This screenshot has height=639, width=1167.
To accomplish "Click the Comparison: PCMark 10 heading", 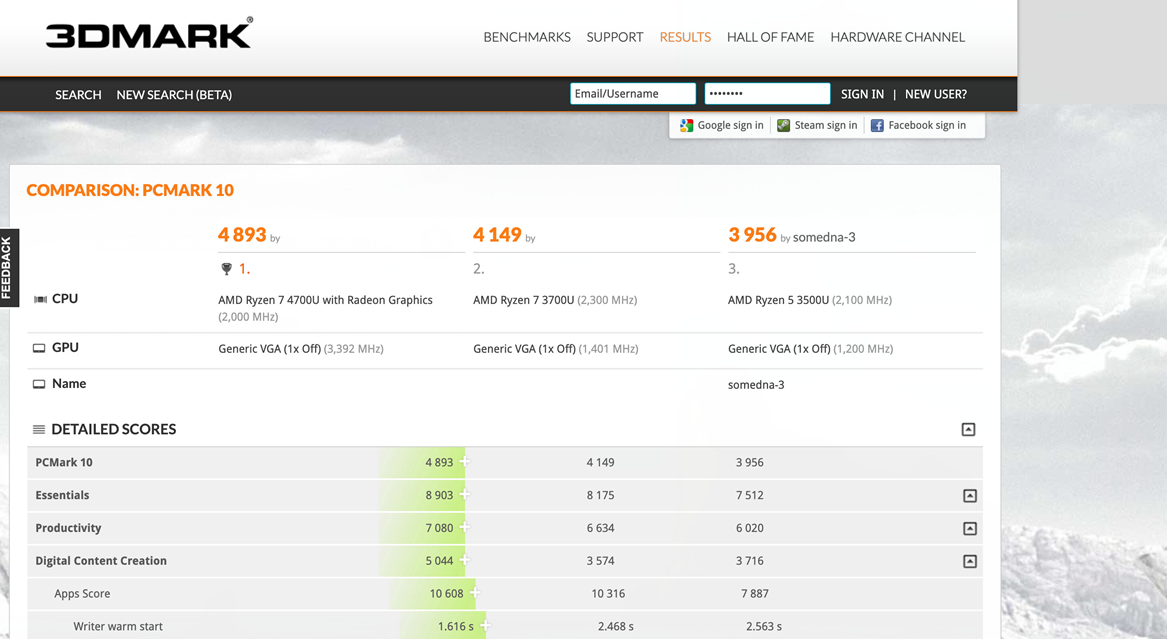I will (130, 190).
